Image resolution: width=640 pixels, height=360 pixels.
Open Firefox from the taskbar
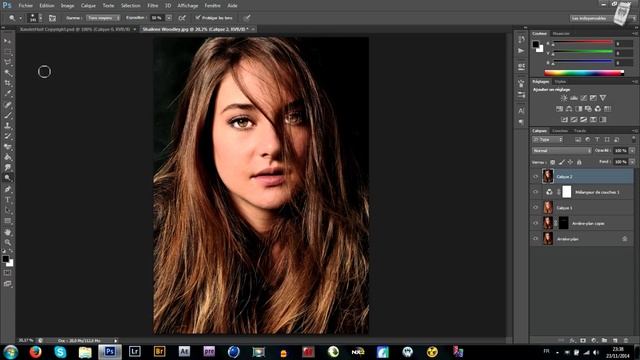click(x=36, y=352)
